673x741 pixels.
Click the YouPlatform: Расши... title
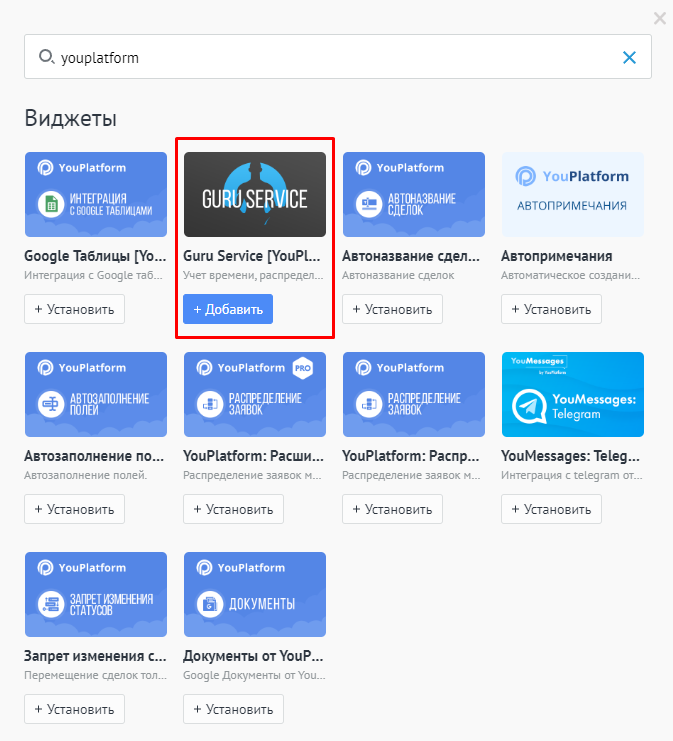tap(253, 456)
